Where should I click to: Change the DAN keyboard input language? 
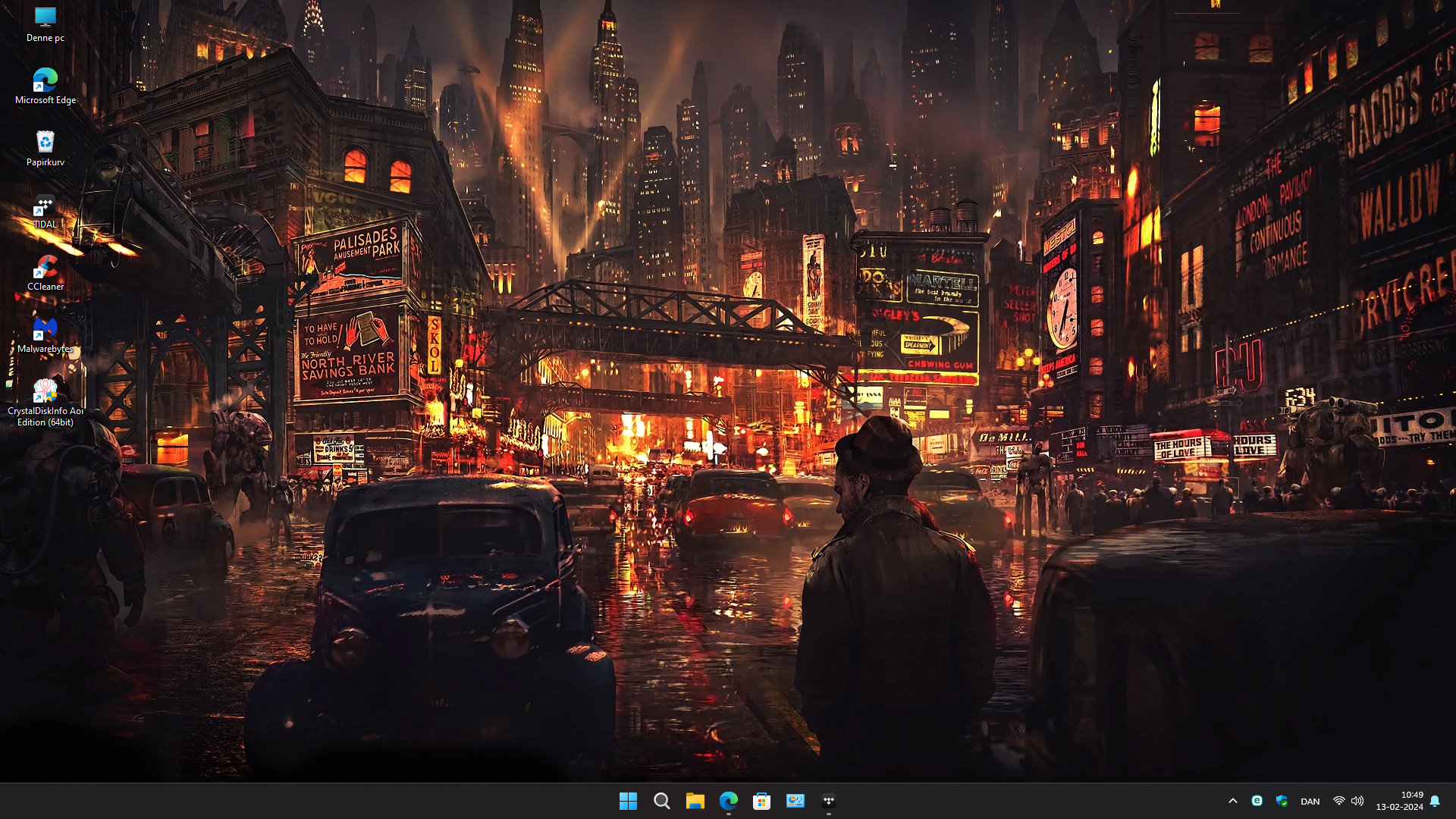click(x=1310, y=802)
